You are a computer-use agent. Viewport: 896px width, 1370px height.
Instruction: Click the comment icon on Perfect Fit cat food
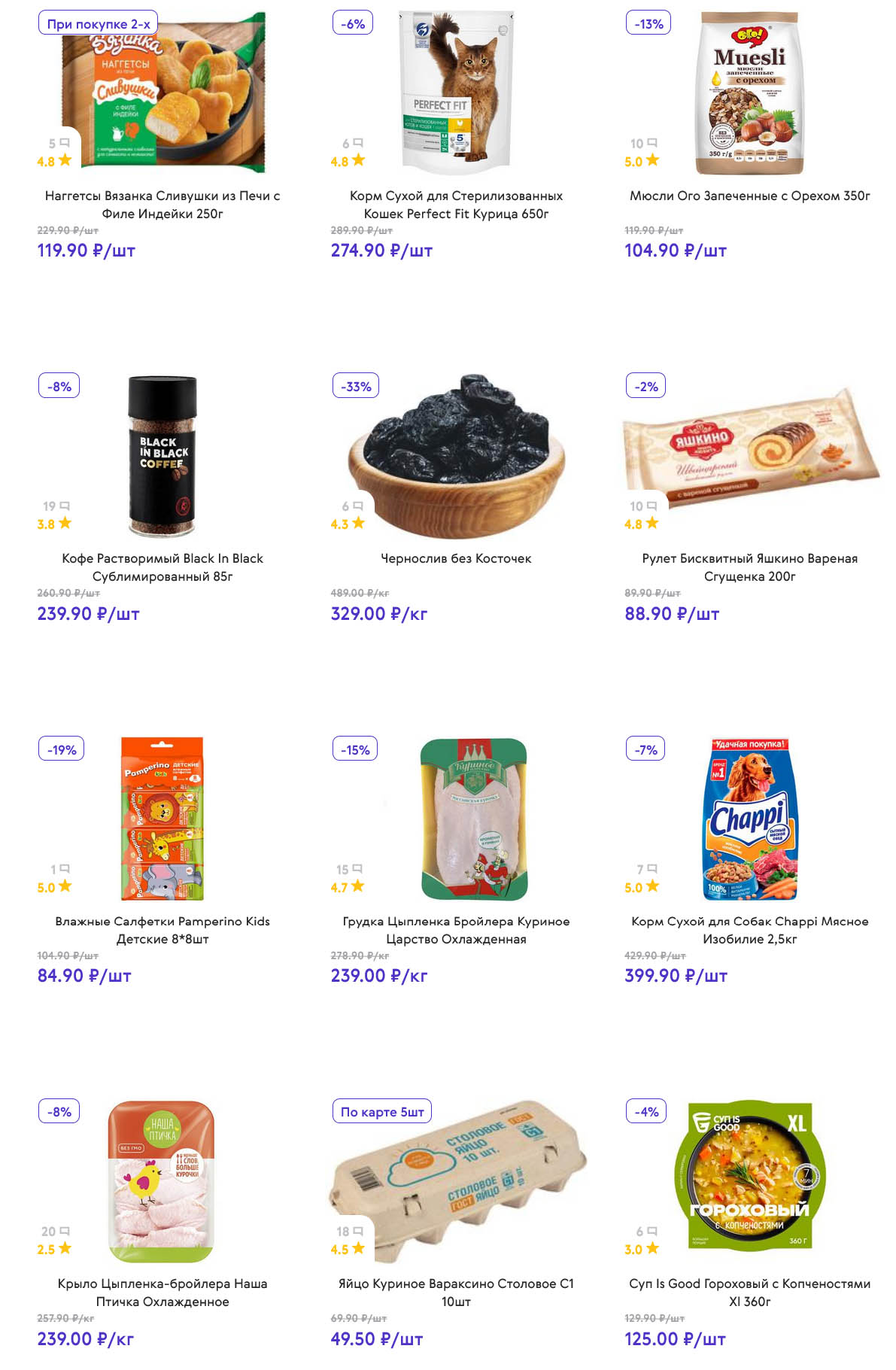tap(358, 143)
